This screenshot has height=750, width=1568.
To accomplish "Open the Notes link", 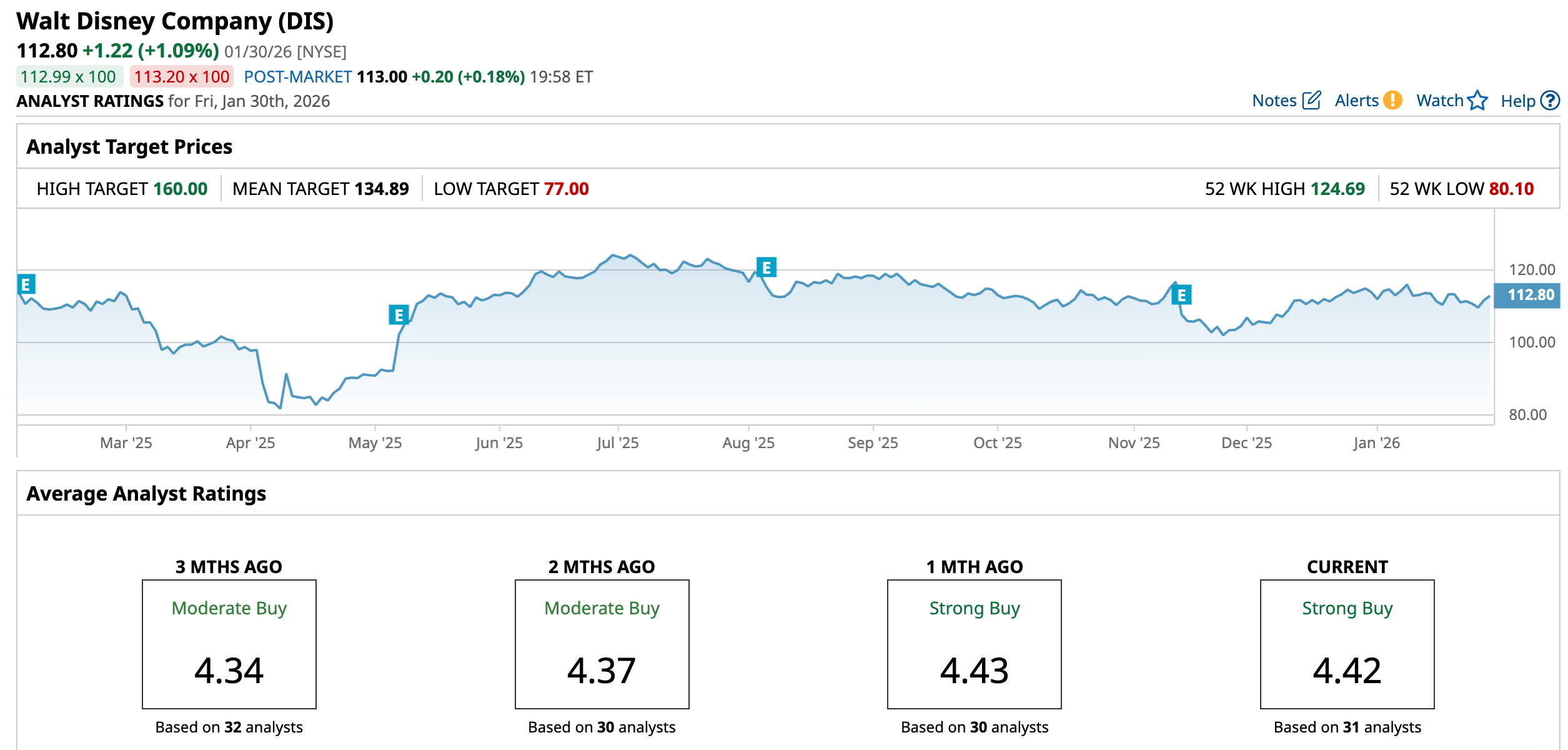I will point(1274,101).
